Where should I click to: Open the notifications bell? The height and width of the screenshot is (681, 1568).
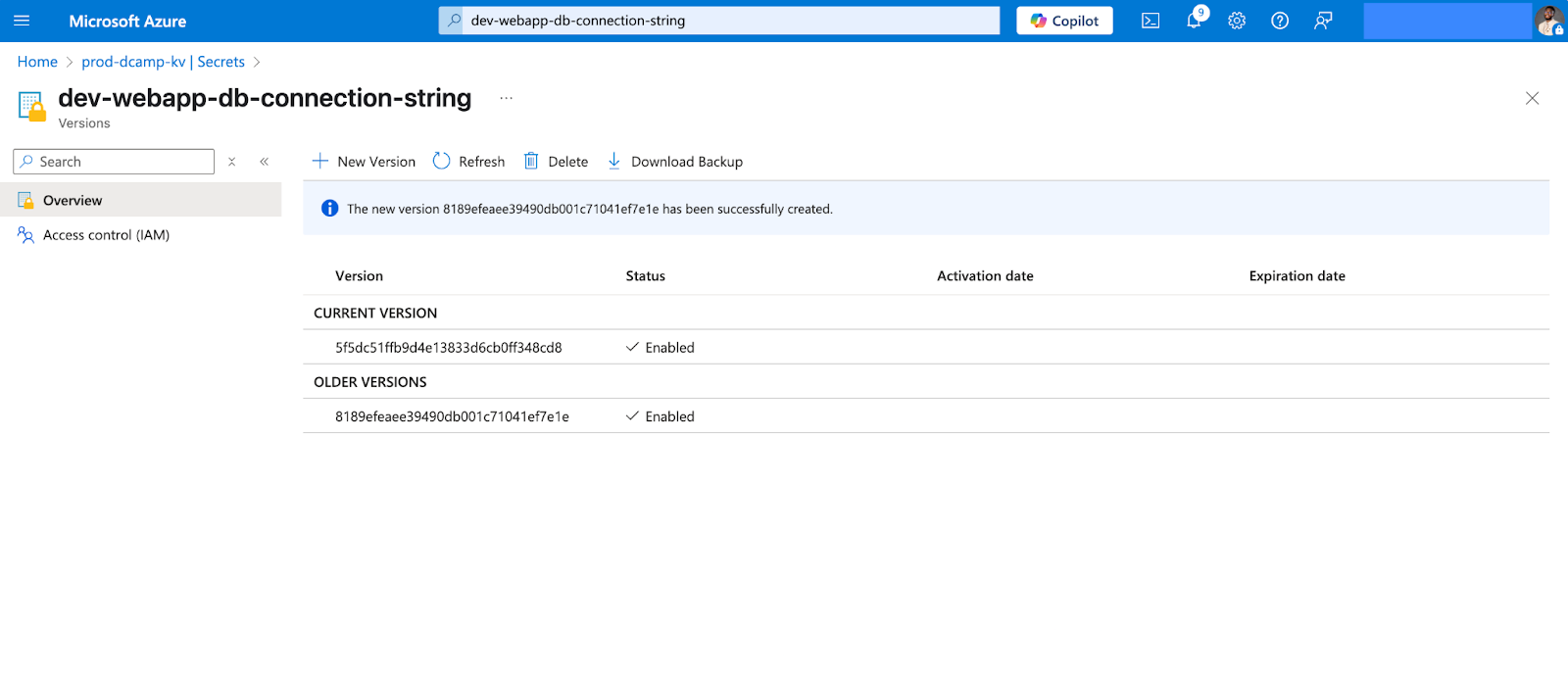click(x=1194, y=21)
